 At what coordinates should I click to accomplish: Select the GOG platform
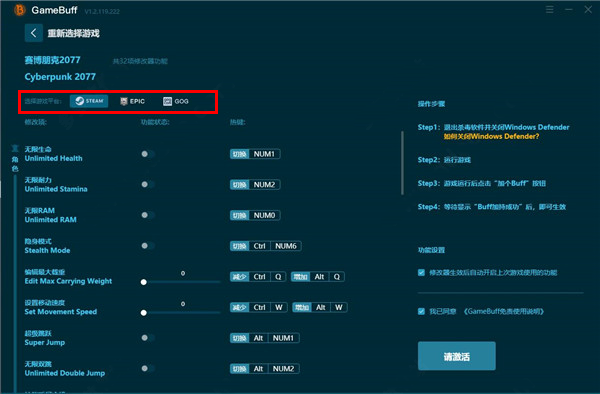tap(176, 101)
